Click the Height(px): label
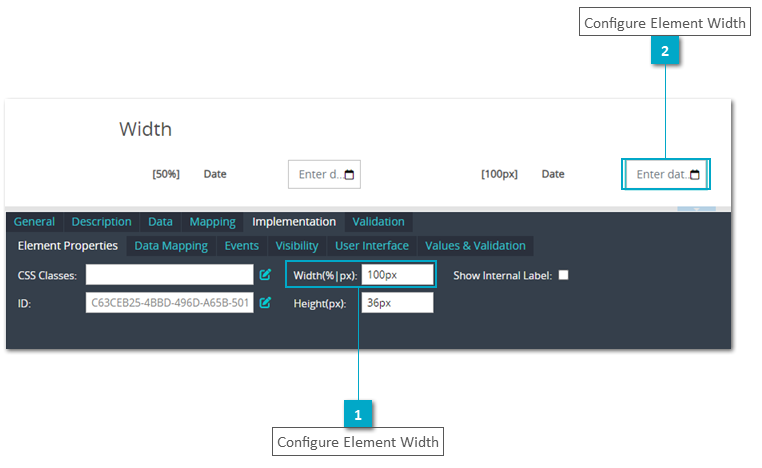The height and width of the screenshot is (468, 762). click(x=320, y=304)
